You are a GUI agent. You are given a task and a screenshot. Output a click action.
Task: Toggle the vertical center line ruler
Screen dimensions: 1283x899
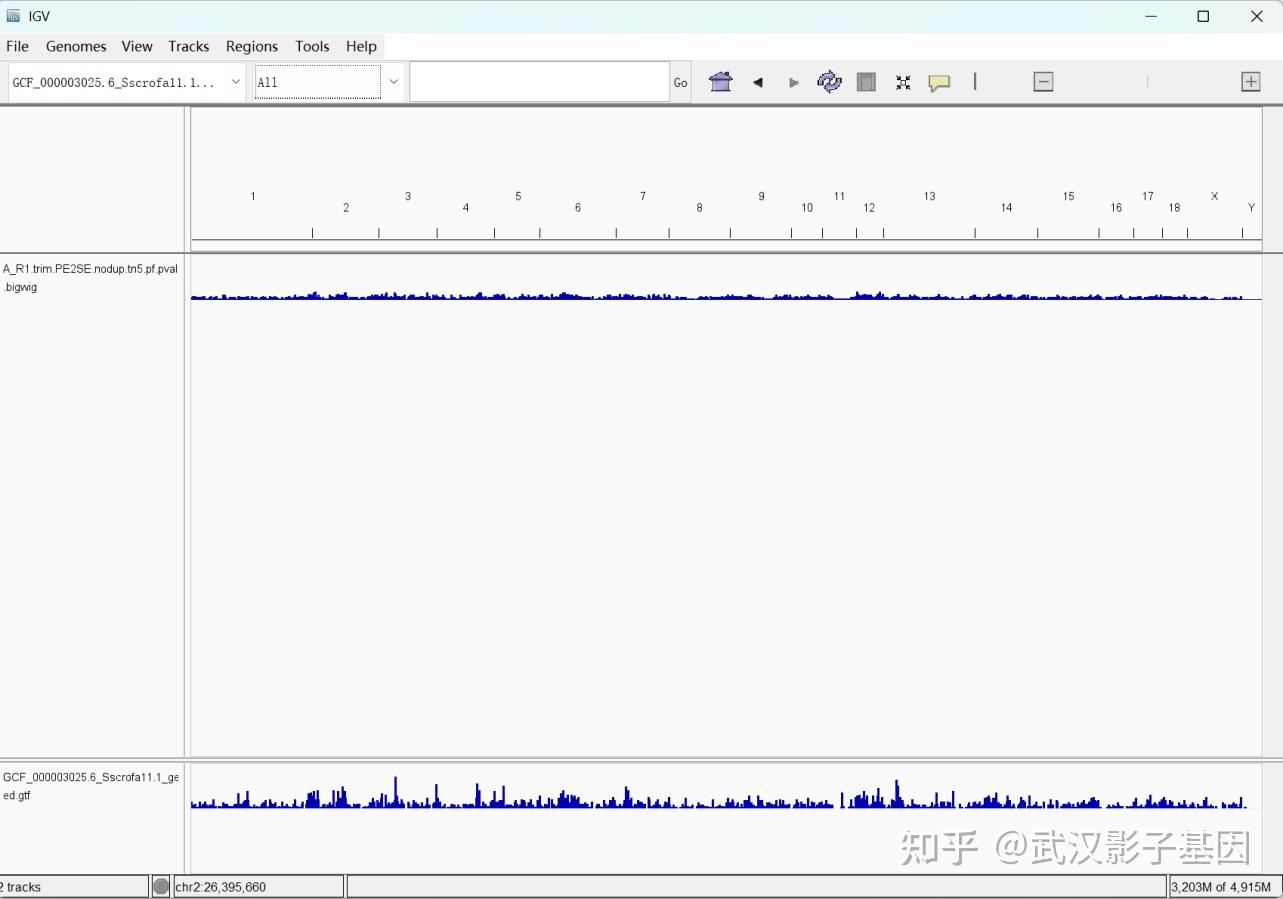coord(975,82)
